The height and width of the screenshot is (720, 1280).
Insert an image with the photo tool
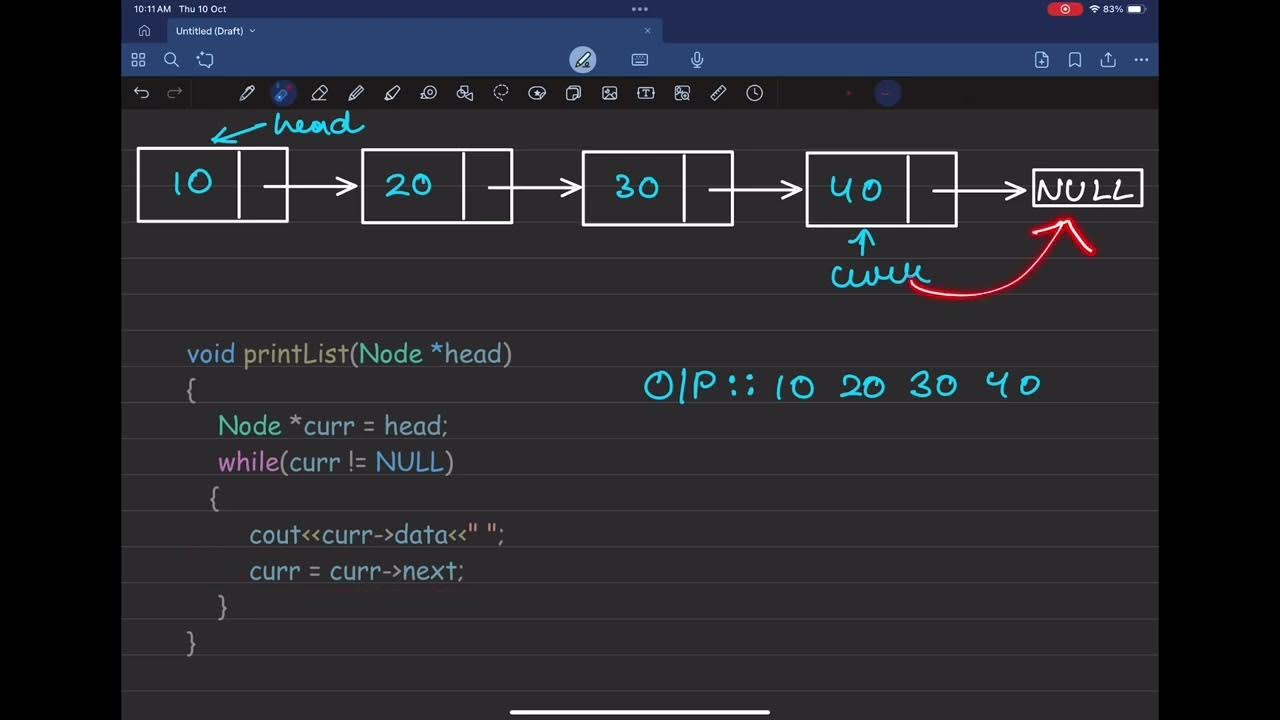coord(610,93)
